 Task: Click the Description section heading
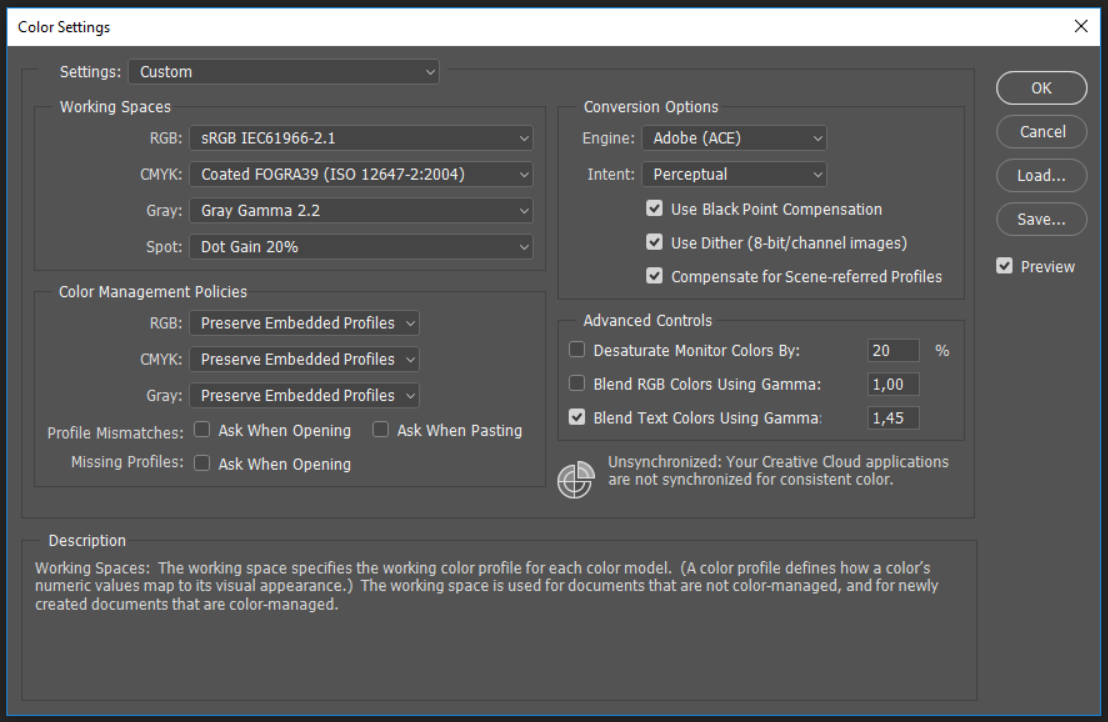87,540
